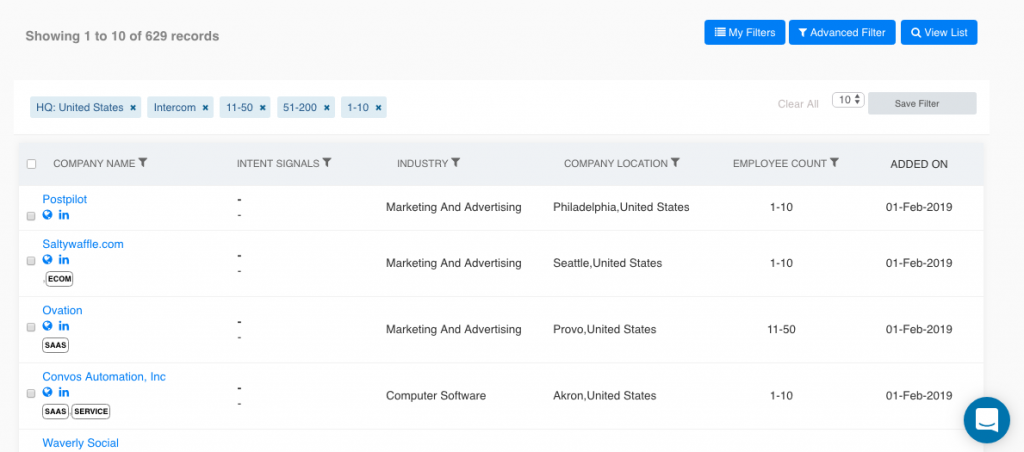The width and height of the screenshot is (1024, 452).
Task: Filter by Intent Signals funnel icon
Action: (x=327, y=163)
